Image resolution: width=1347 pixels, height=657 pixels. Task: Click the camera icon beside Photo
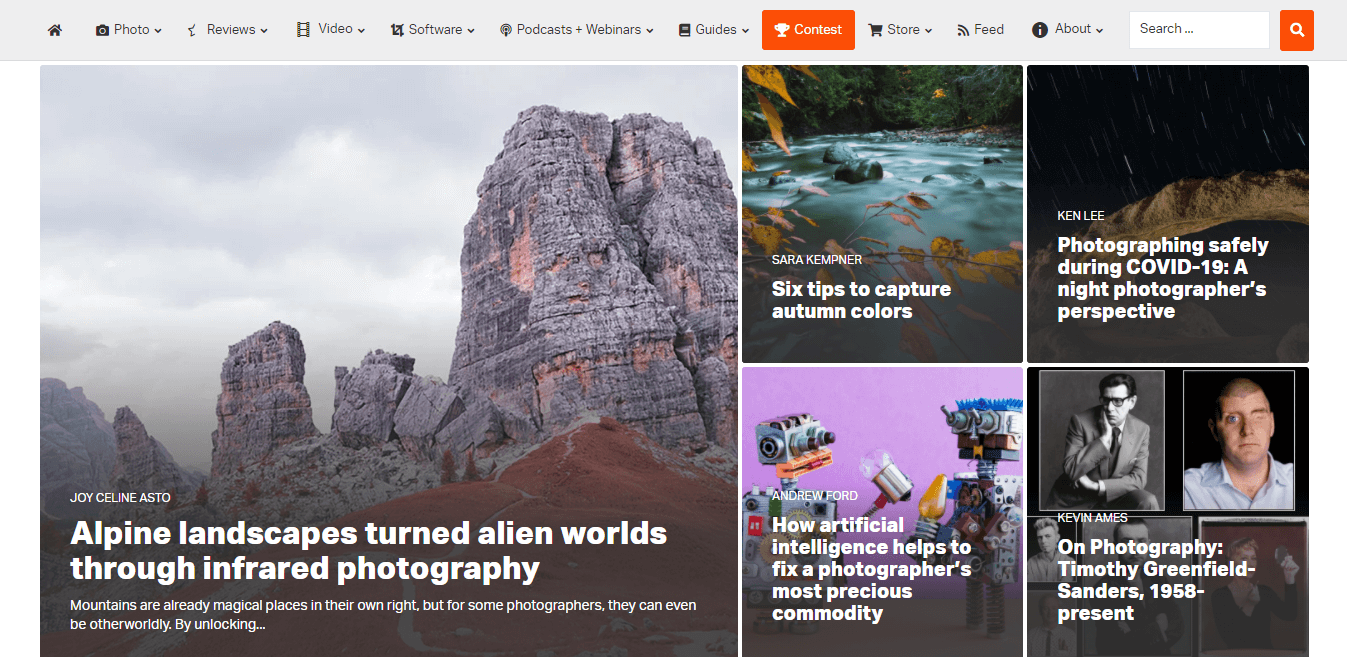click(x=102, y=30)
